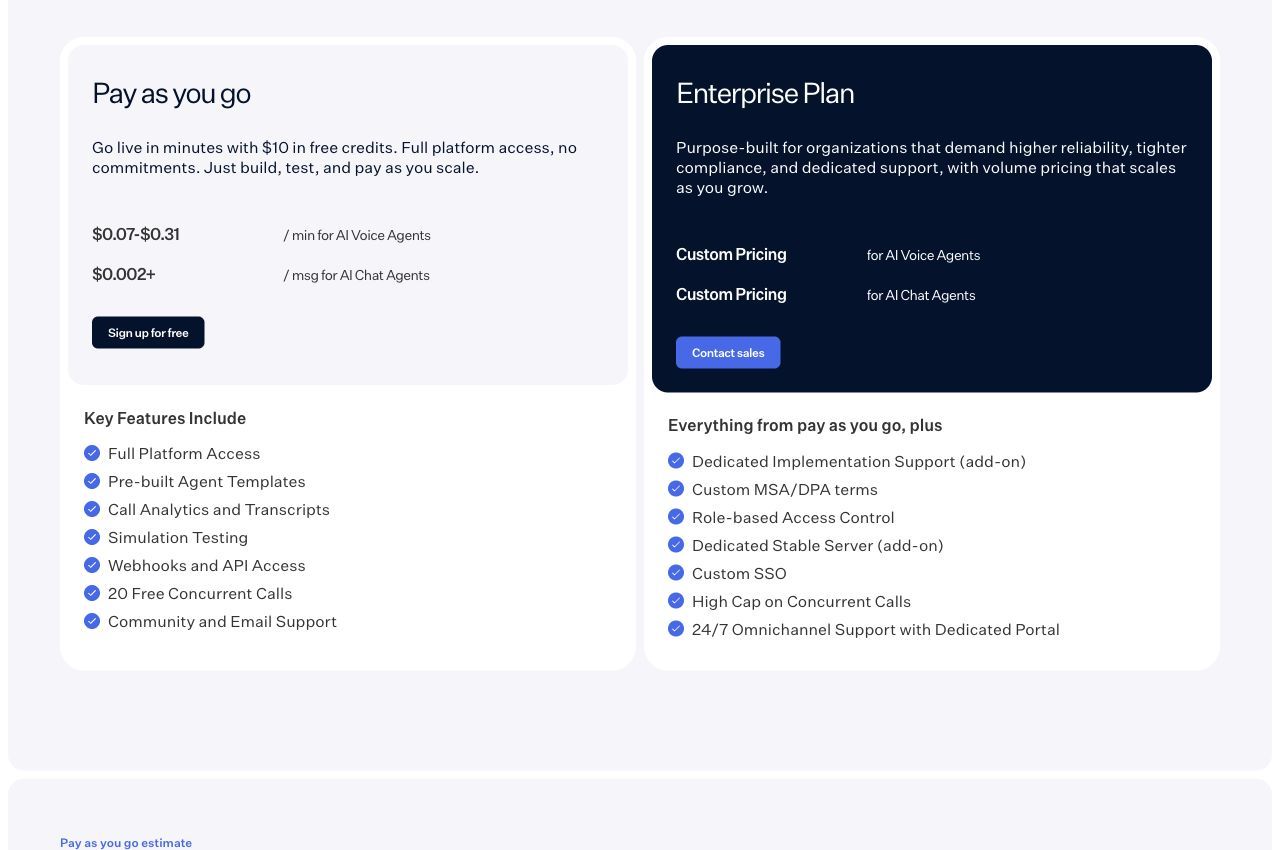Click the Webhooks and API Access text
The image size is (1280, 850).
[207, 565]
